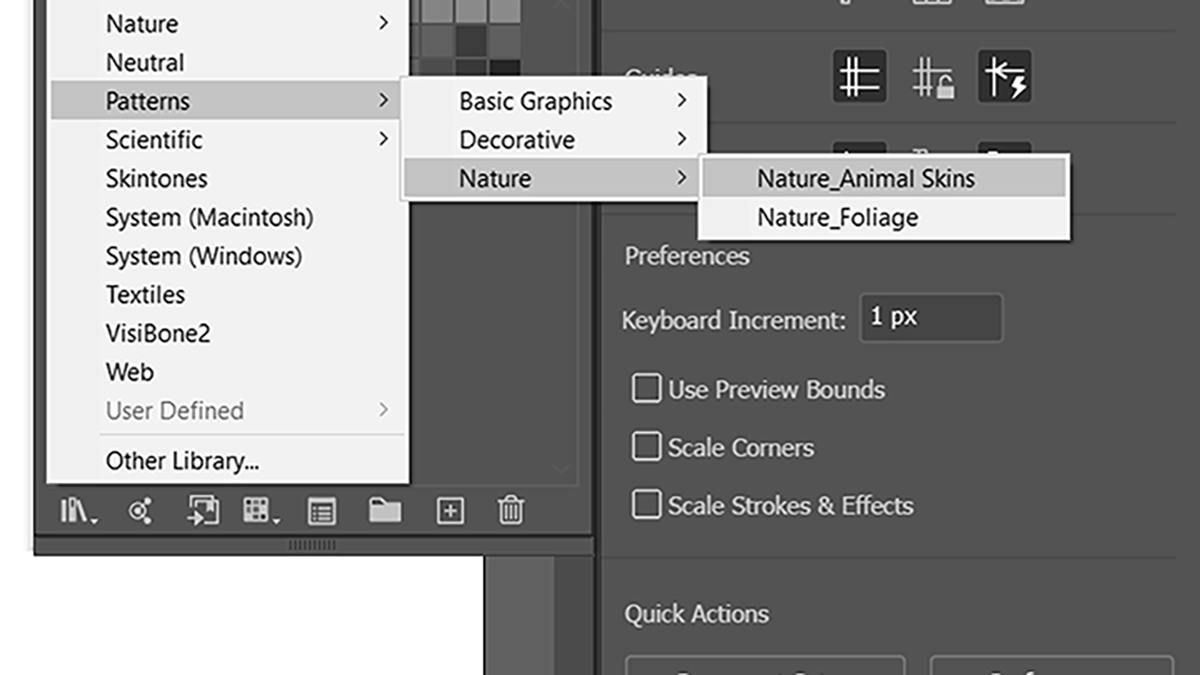This screenshot has height=675, width=1200.
Task: Open Swatch Options icon
Action: click(321, 512)
